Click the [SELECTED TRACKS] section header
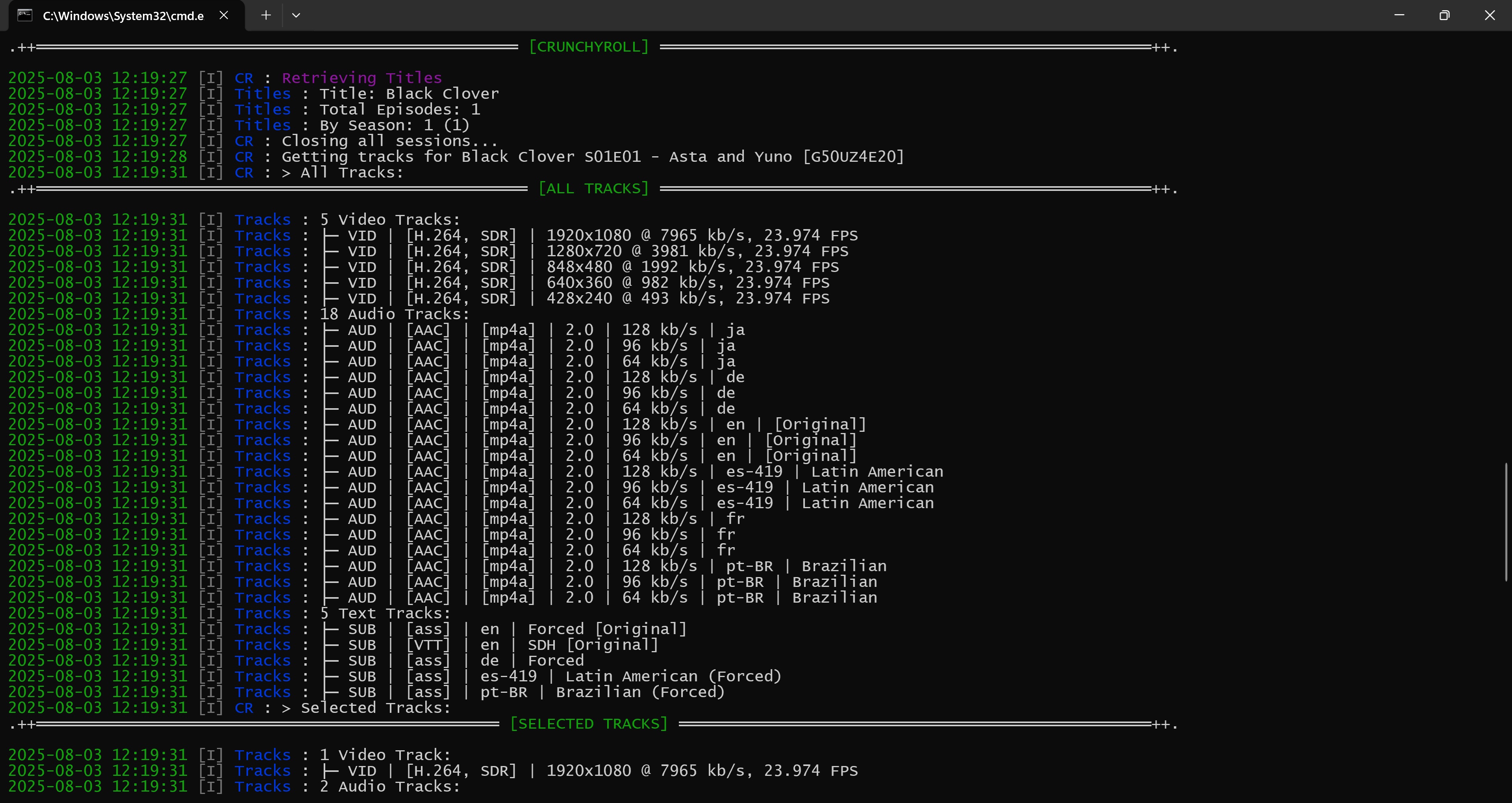1512x803 pixels. (x=589, y=724)
